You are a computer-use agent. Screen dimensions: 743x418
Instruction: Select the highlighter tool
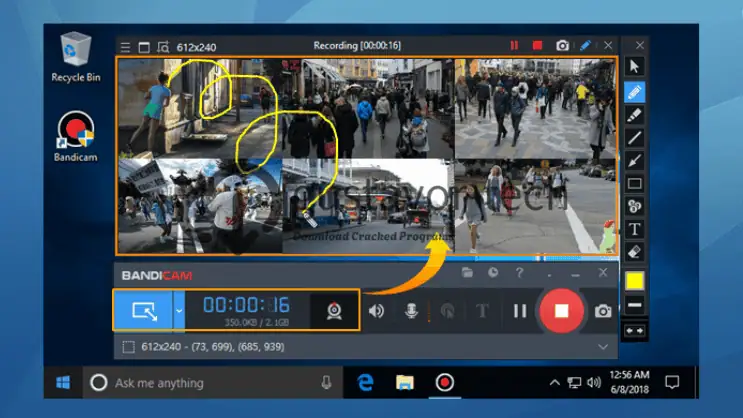634,115
